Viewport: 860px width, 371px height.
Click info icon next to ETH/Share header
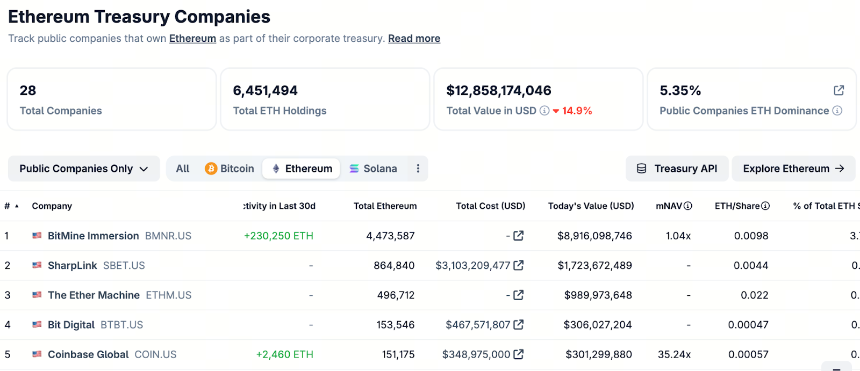tap(766, 206)
